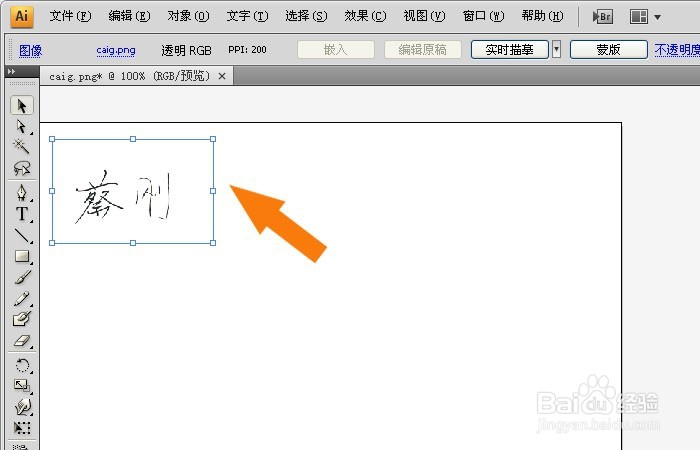Click the 蒙版 button

[608, 50]
